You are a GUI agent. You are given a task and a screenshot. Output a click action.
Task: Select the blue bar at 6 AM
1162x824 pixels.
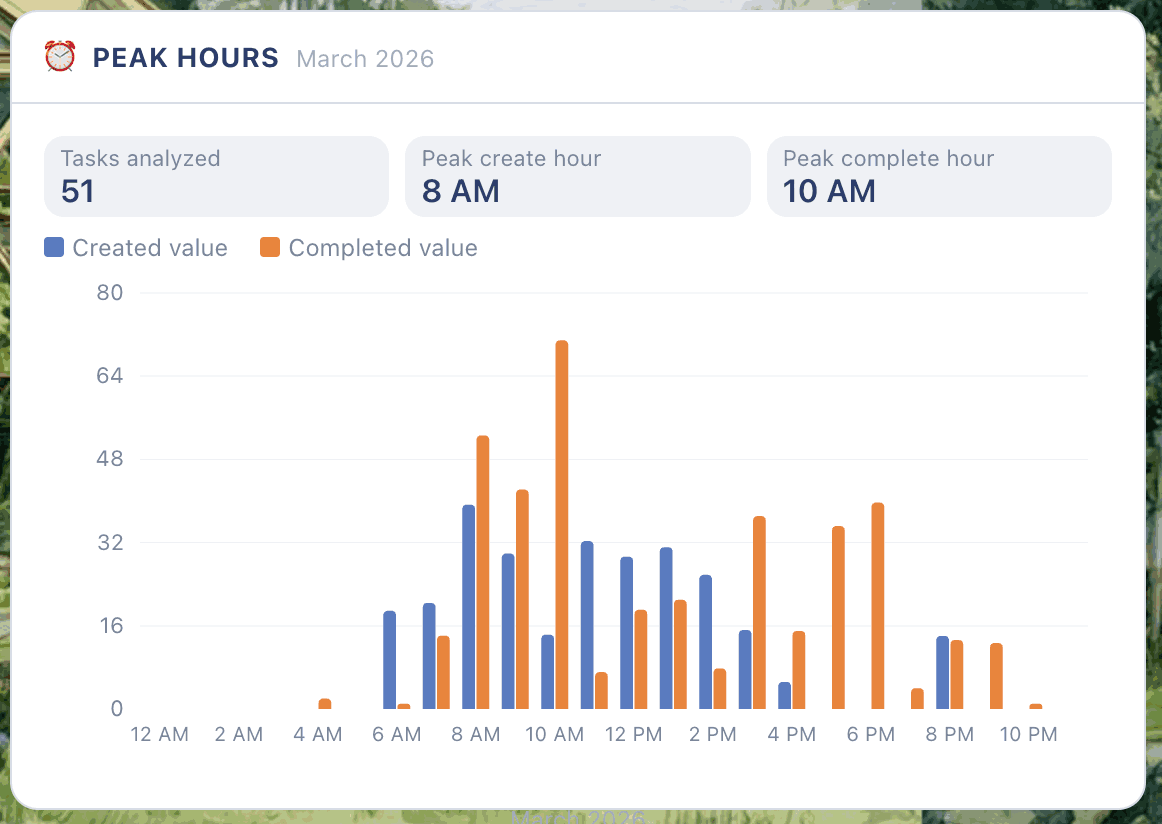(390, 660)
